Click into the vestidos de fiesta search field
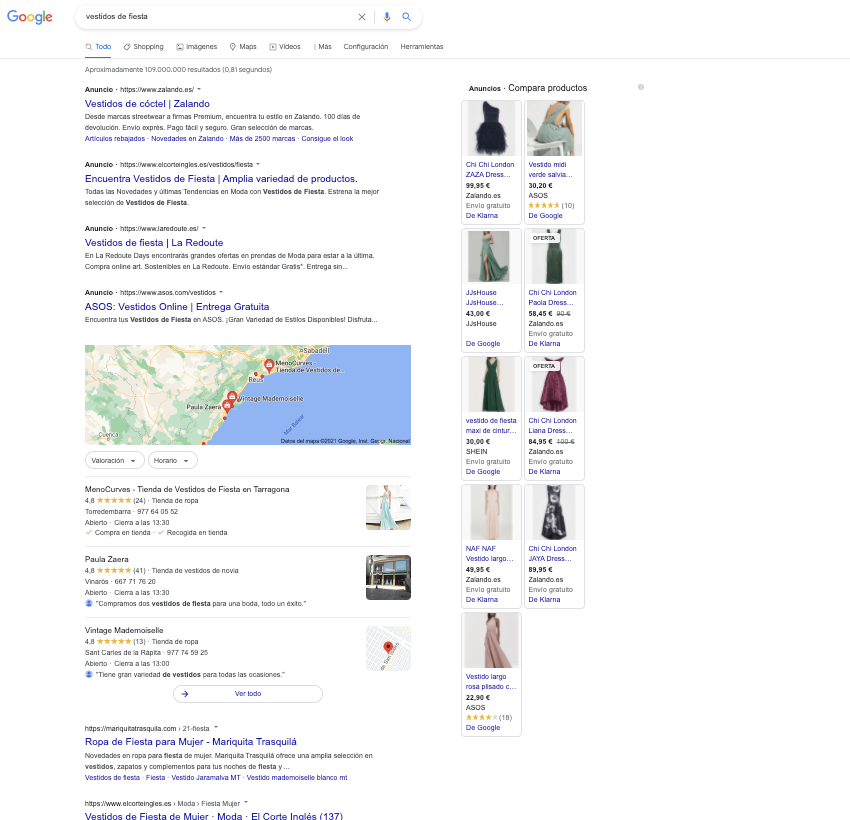 coord(217,17)
